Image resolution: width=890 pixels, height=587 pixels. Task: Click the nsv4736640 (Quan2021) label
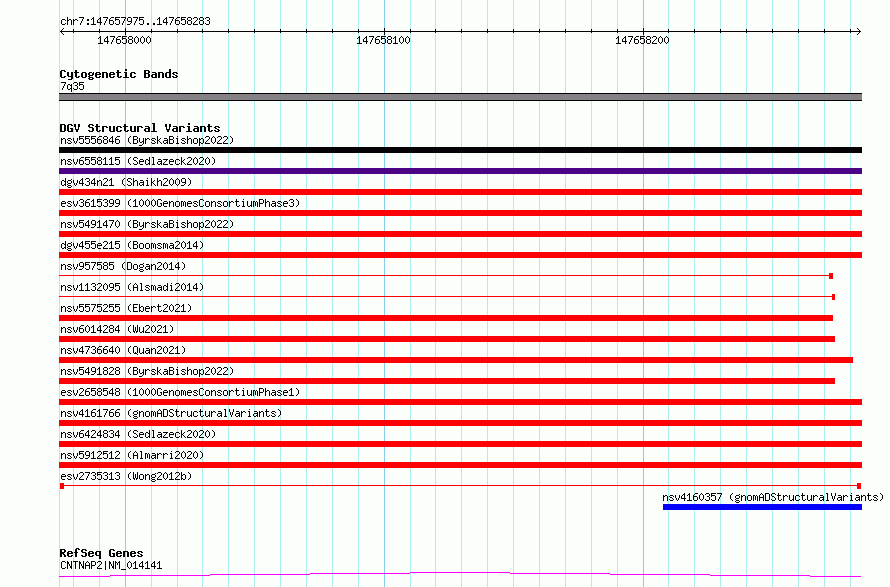click(x=123, y=350)
